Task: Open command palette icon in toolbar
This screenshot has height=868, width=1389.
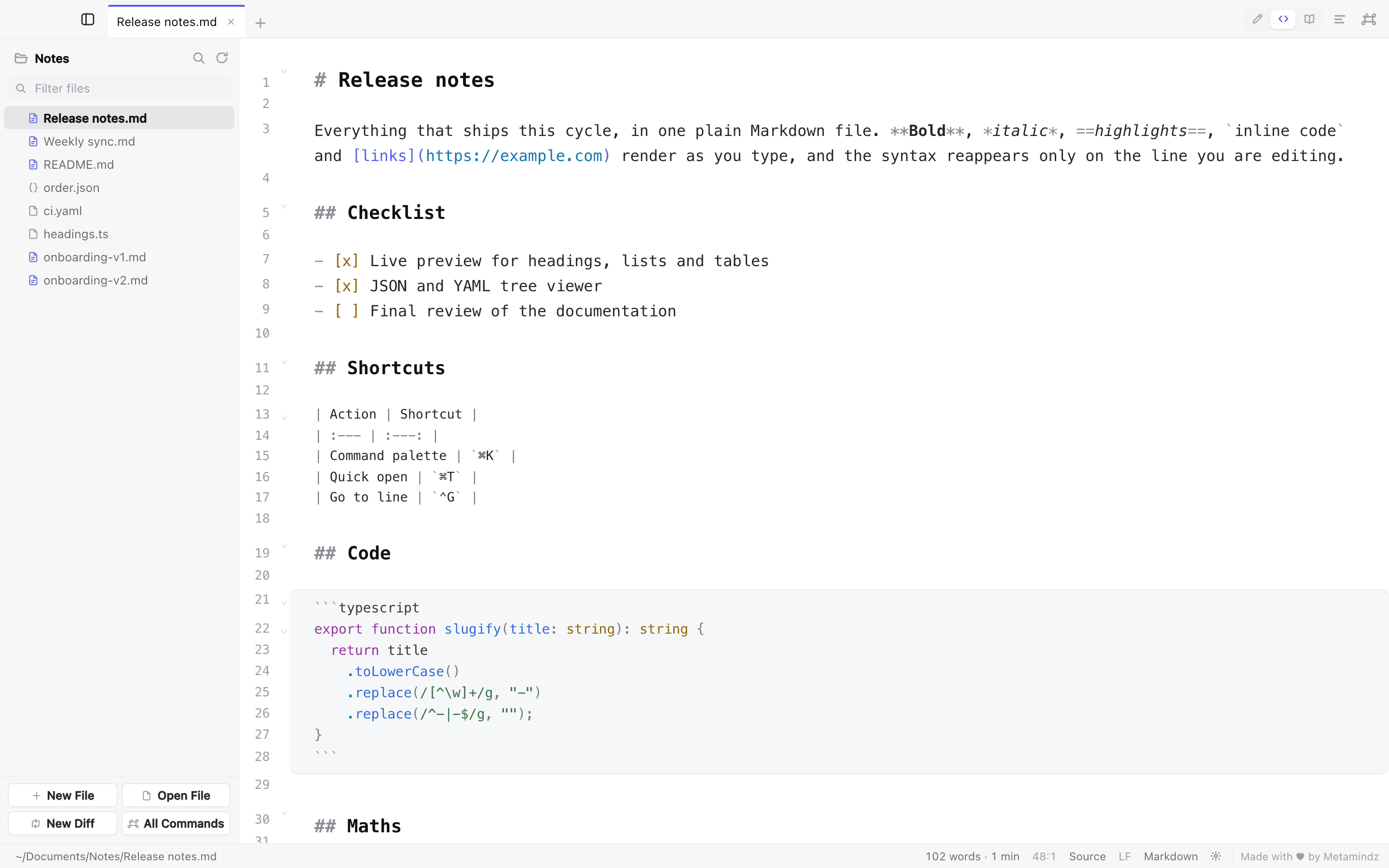Action: click(1369, 19)
